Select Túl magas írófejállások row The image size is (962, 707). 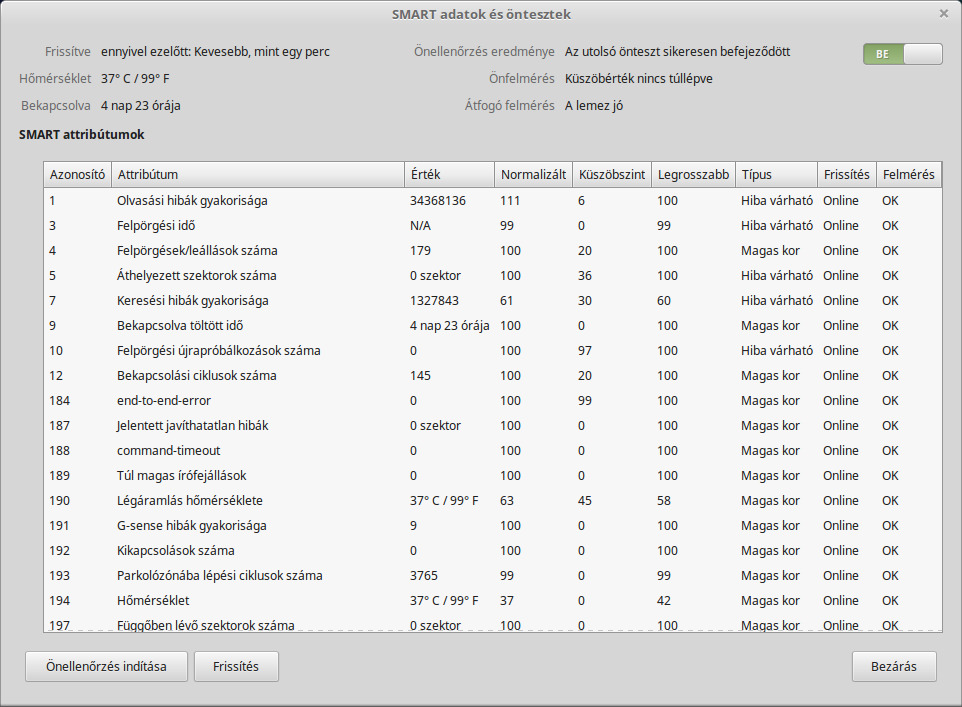493,476
